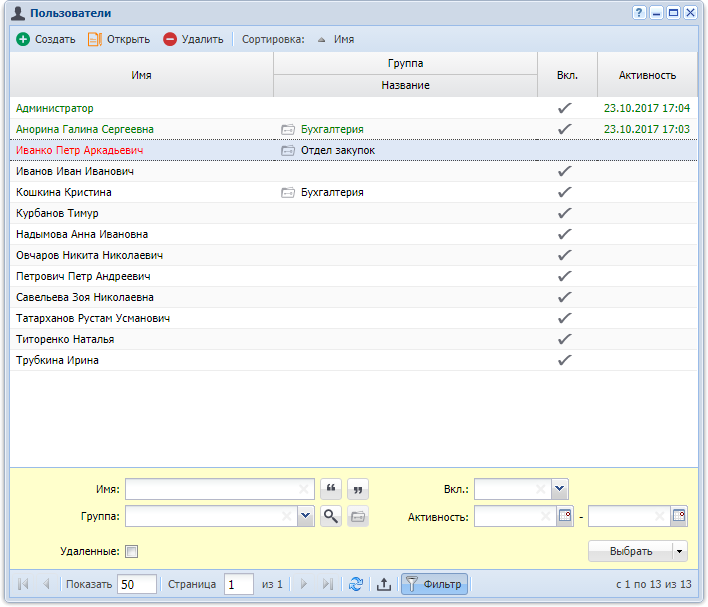
Task: Click enabled checkmark in Савельева Зоя Николаевна row
Action: click(564, 297)
